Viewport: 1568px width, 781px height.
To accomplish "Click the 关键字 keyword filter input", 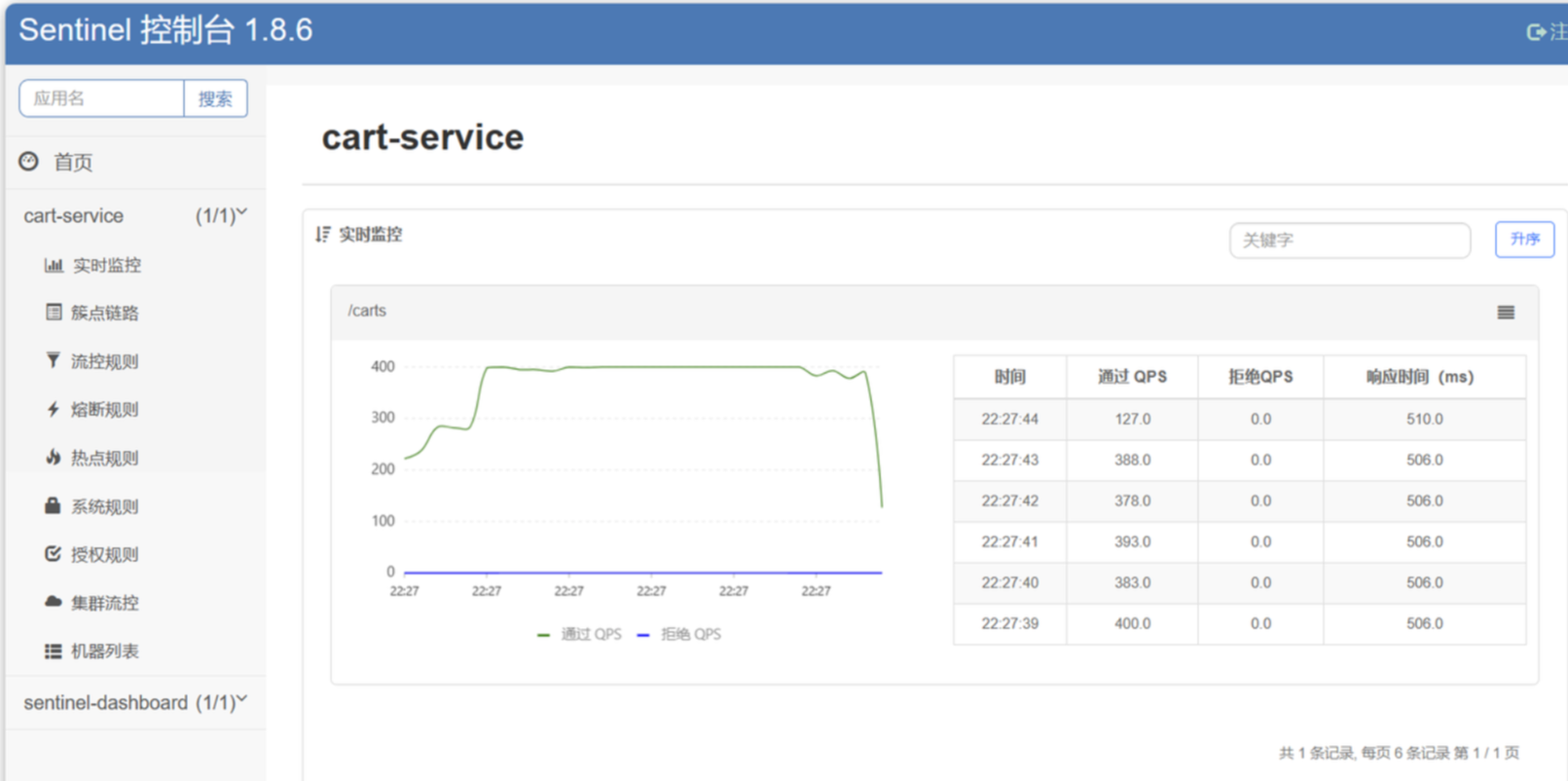I will coord(1349,241).
